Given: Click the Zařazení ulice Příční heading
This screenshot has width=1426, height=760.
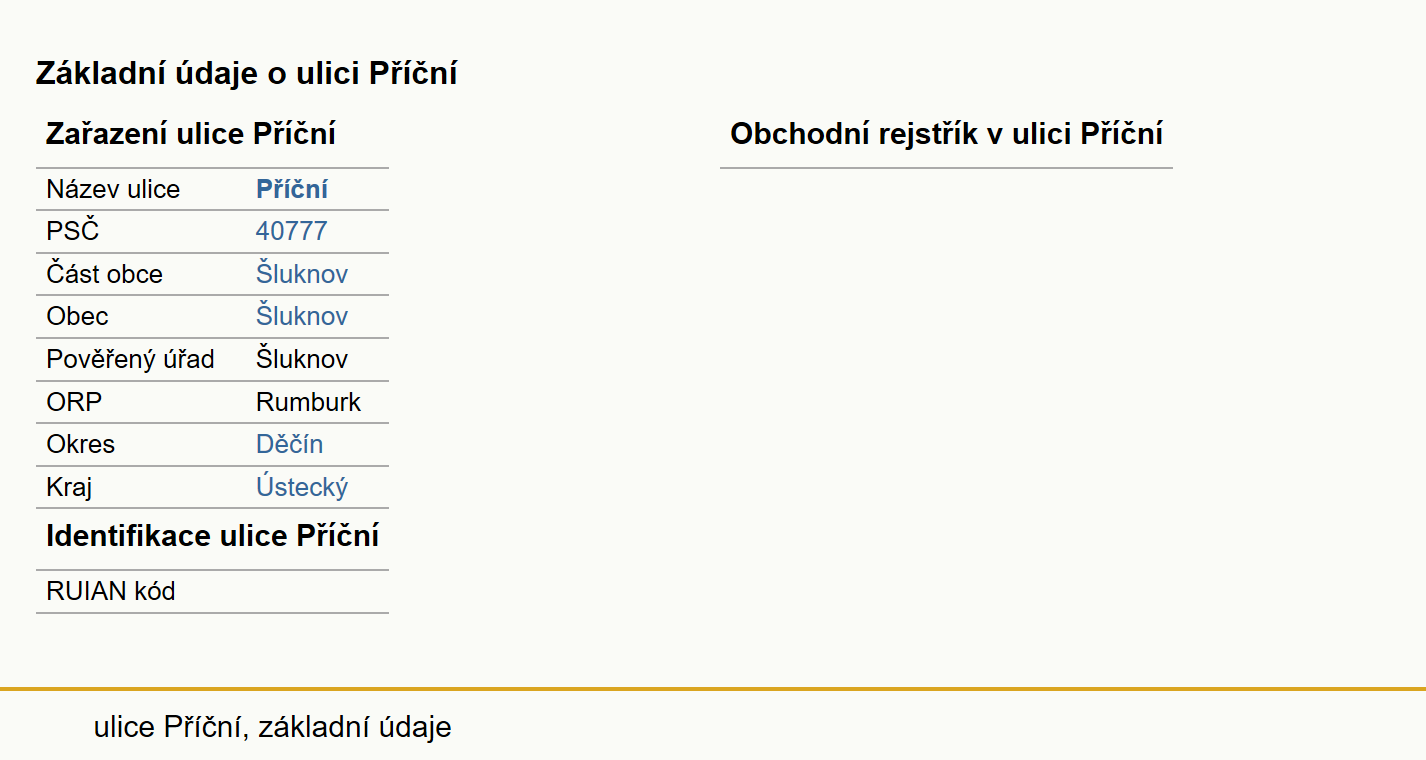Looking at the screenshot, I should tap(191, 134).
